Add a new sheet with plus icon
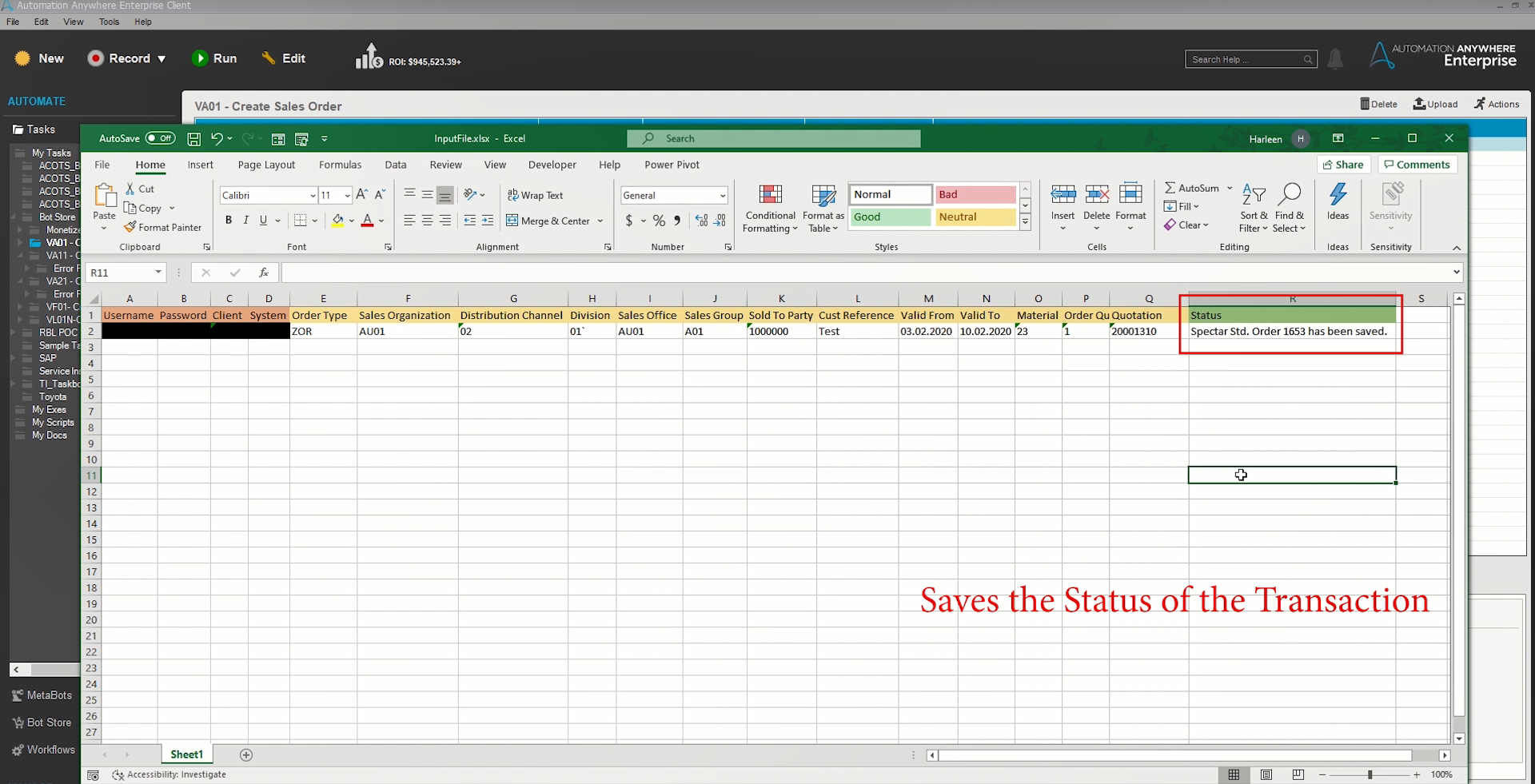This screenshot has height=784, width=1535. coord(246,754)
